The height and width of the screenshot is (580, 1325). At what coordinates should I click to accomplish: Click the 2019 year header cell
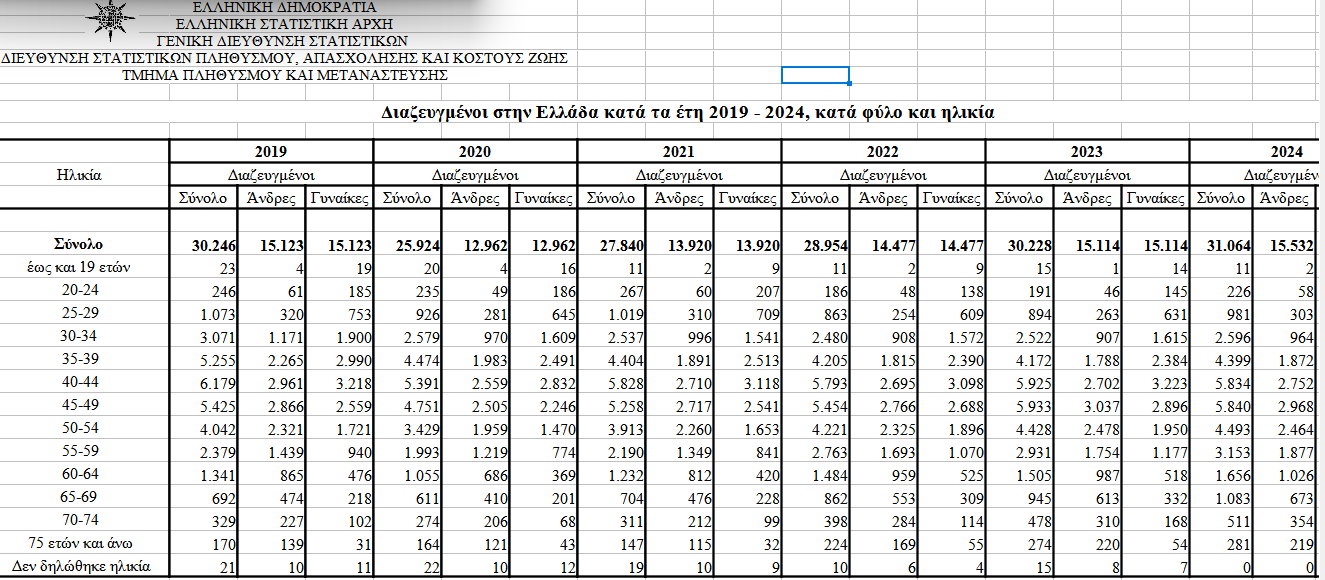click(x=271, y=152)
